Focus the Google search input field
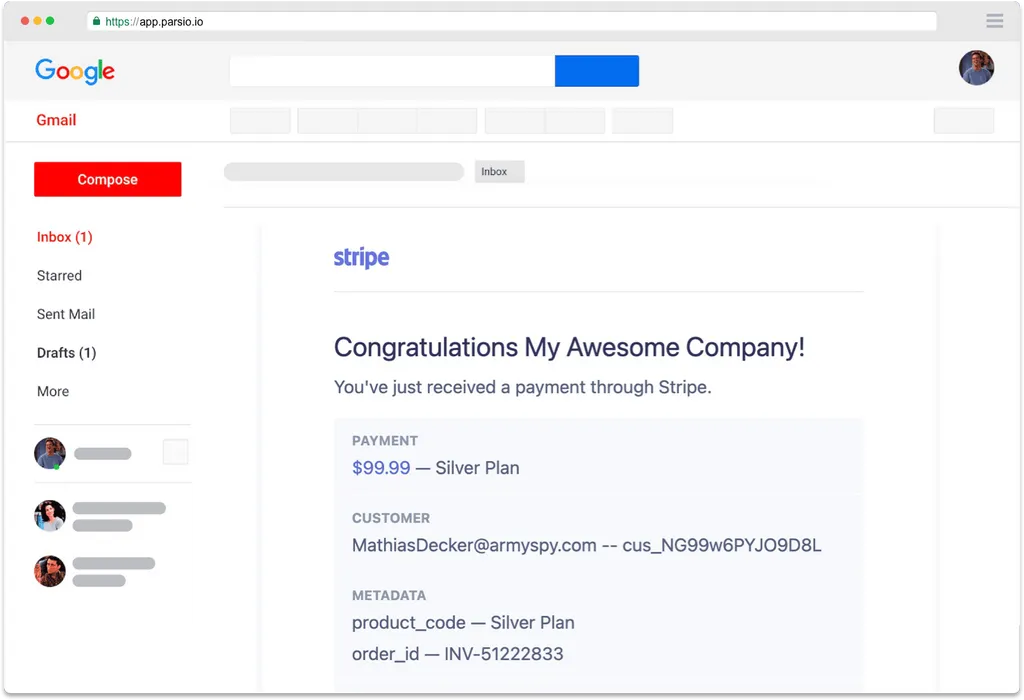 tap(392, 71)
